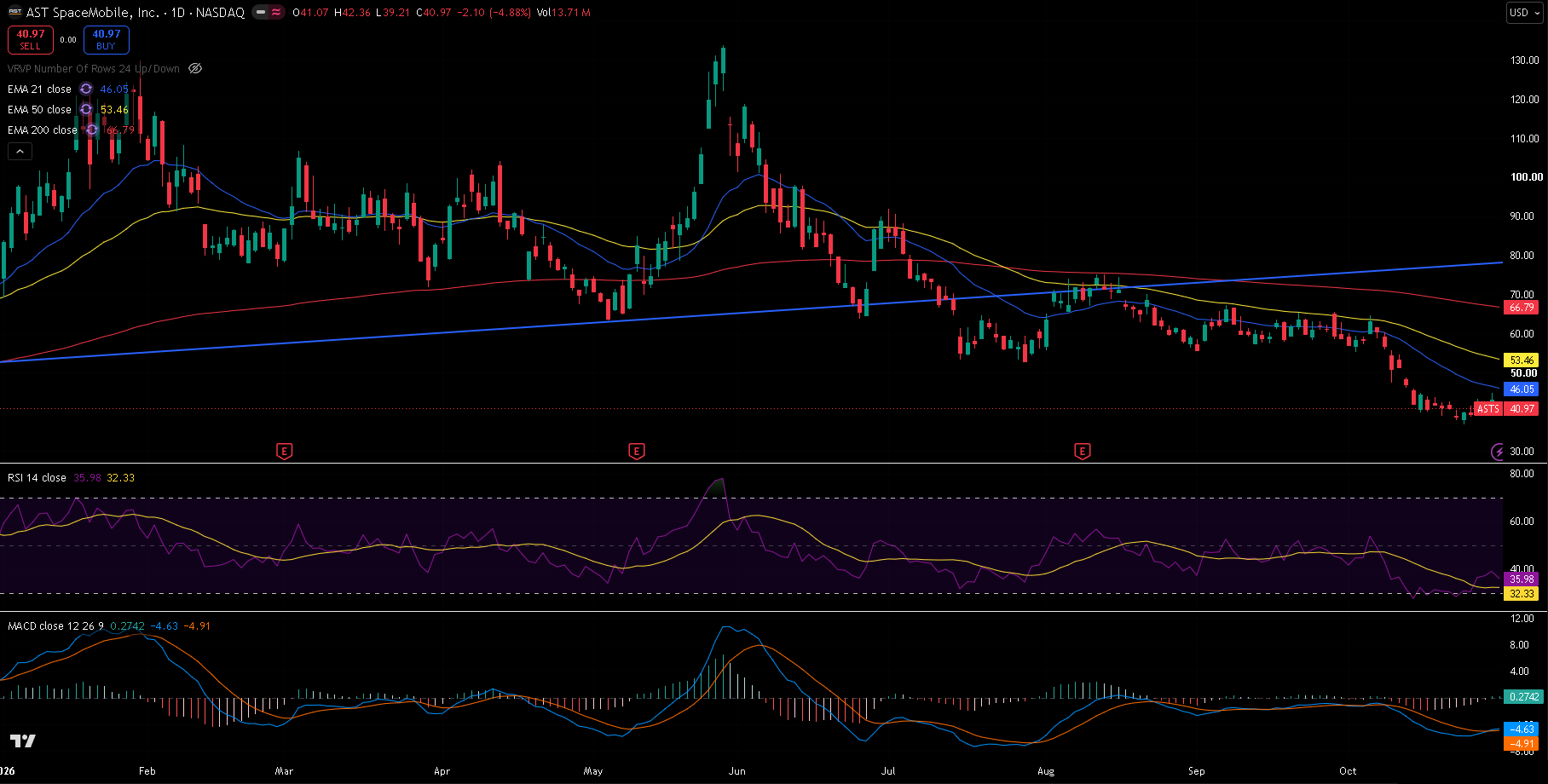Select the EMA 50 close indicator label
The height and width of the screenshot is (784, 1548).
pyautogui.click(x=39, y=110)
